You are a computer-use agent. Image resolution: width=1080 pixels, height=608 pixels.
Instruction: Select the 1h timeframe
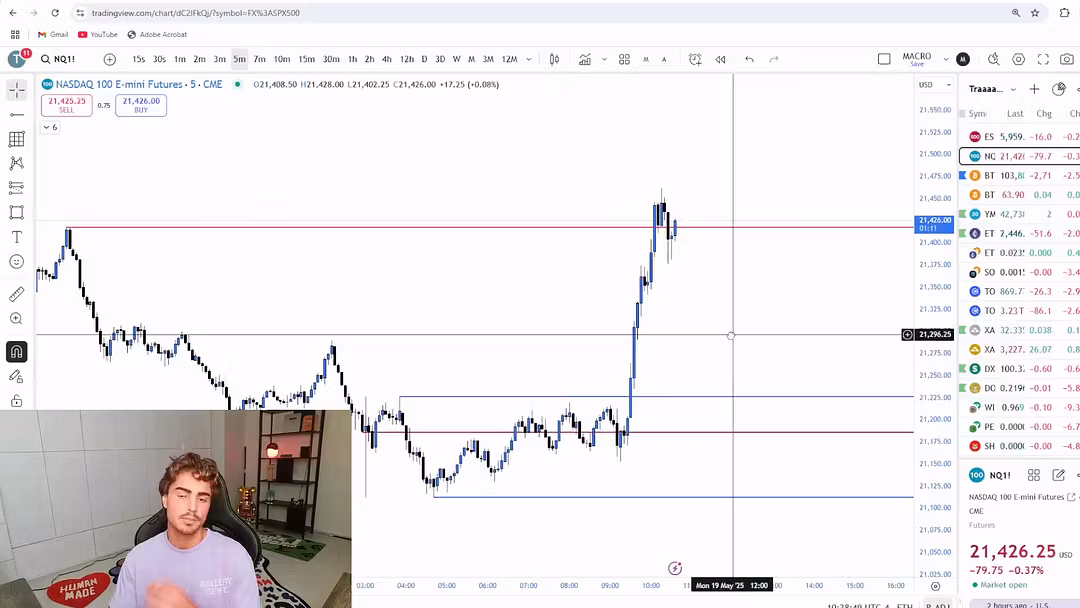(352, 59)
